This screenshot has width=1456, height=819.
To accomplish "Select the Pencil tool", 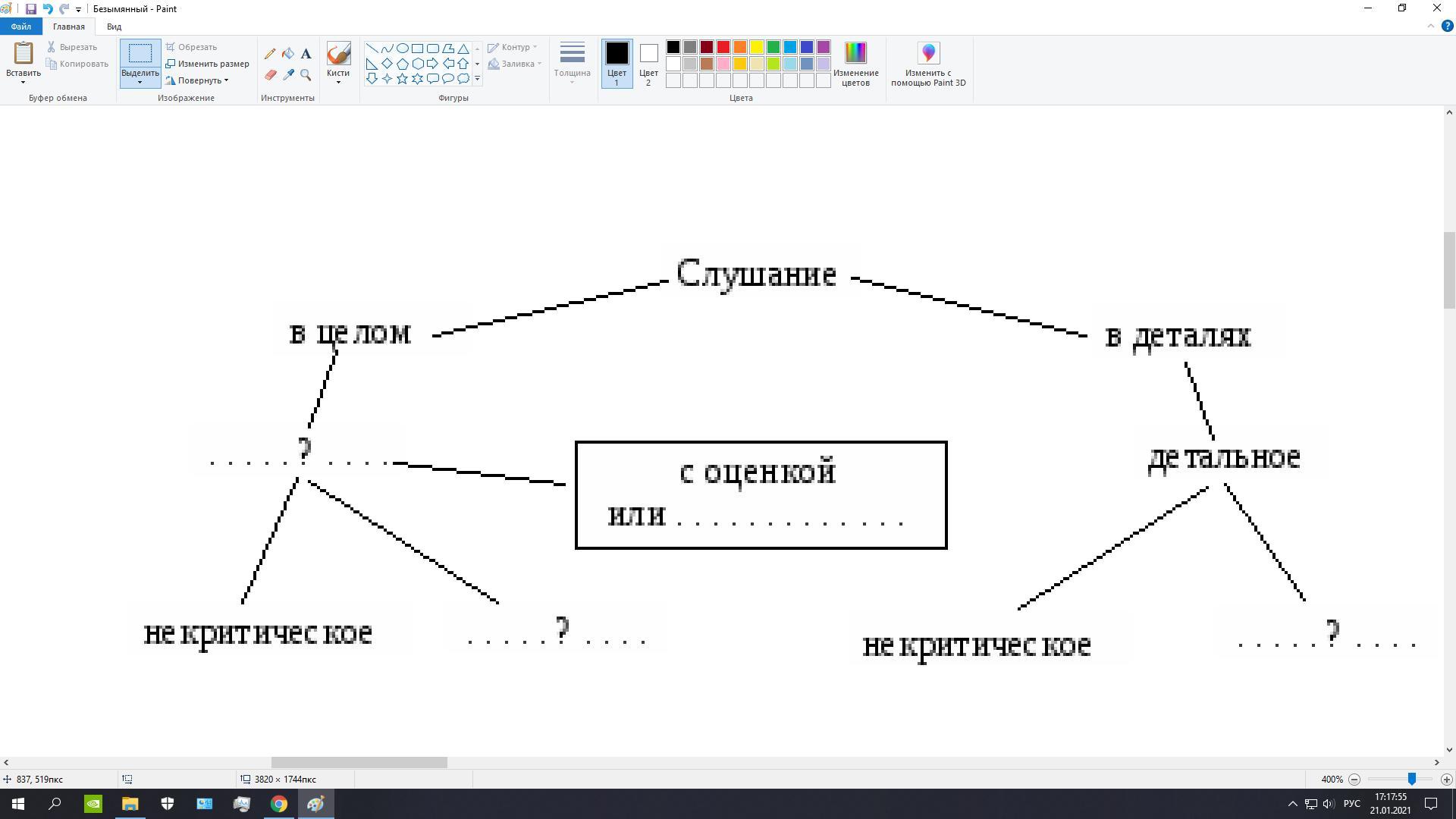I will (270, 54).
